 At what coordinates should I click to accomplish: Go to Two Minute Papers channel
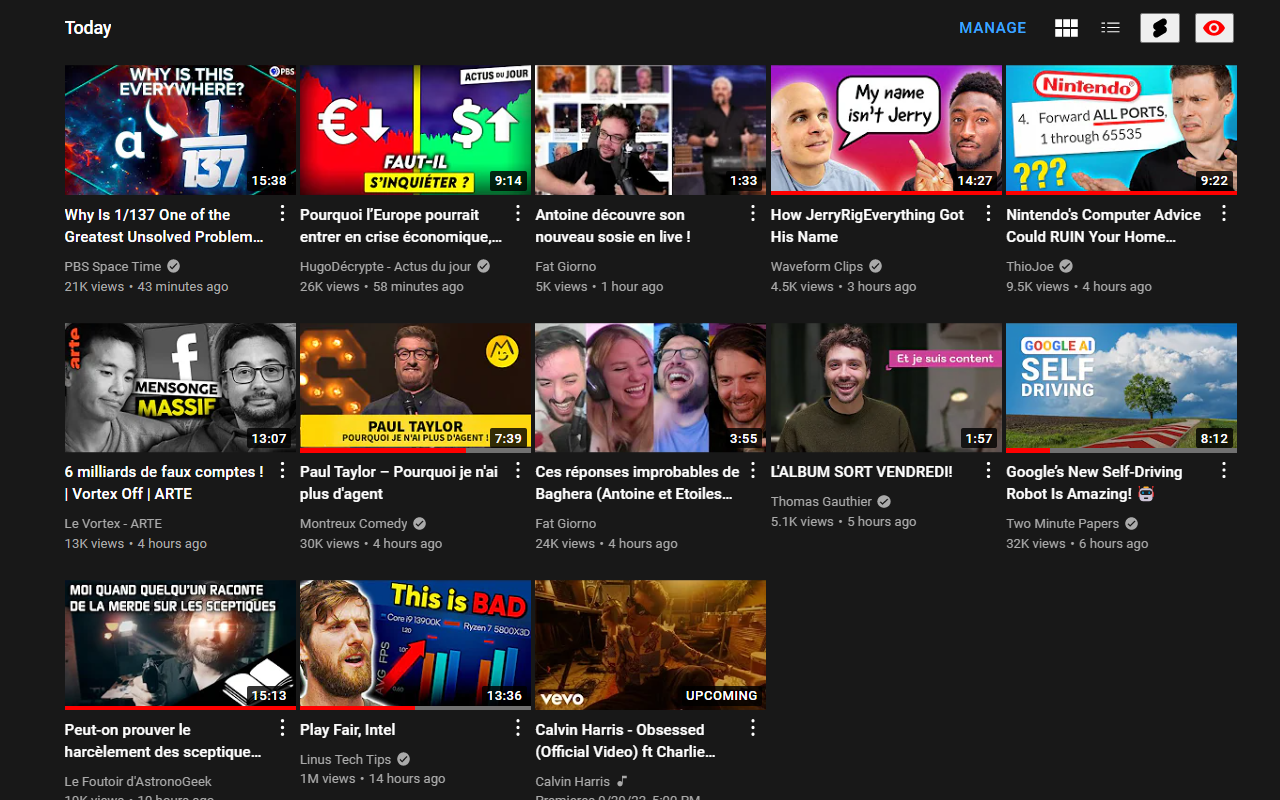[1063, 523]
